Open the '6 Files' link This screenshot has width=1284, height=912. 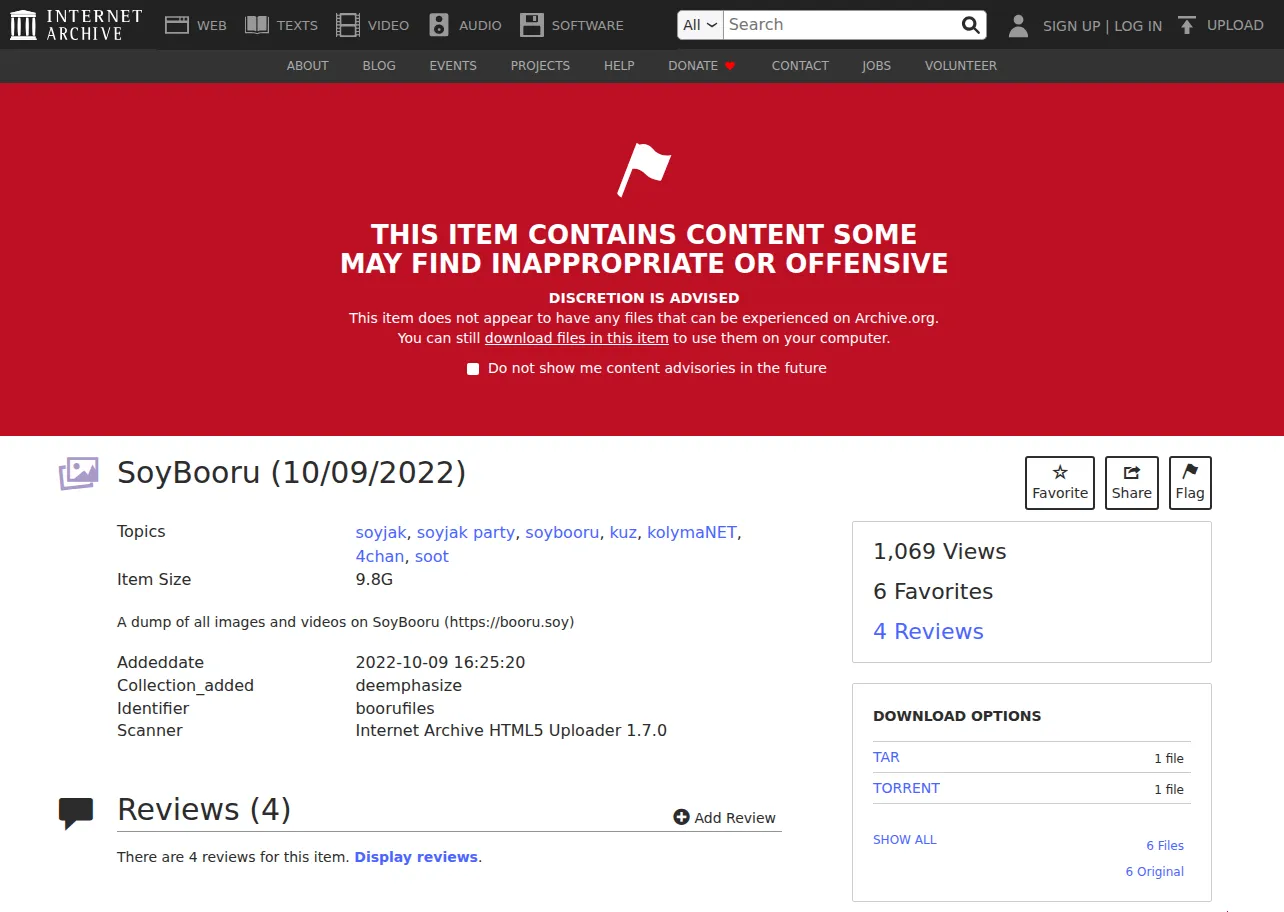coord(1165,846)
